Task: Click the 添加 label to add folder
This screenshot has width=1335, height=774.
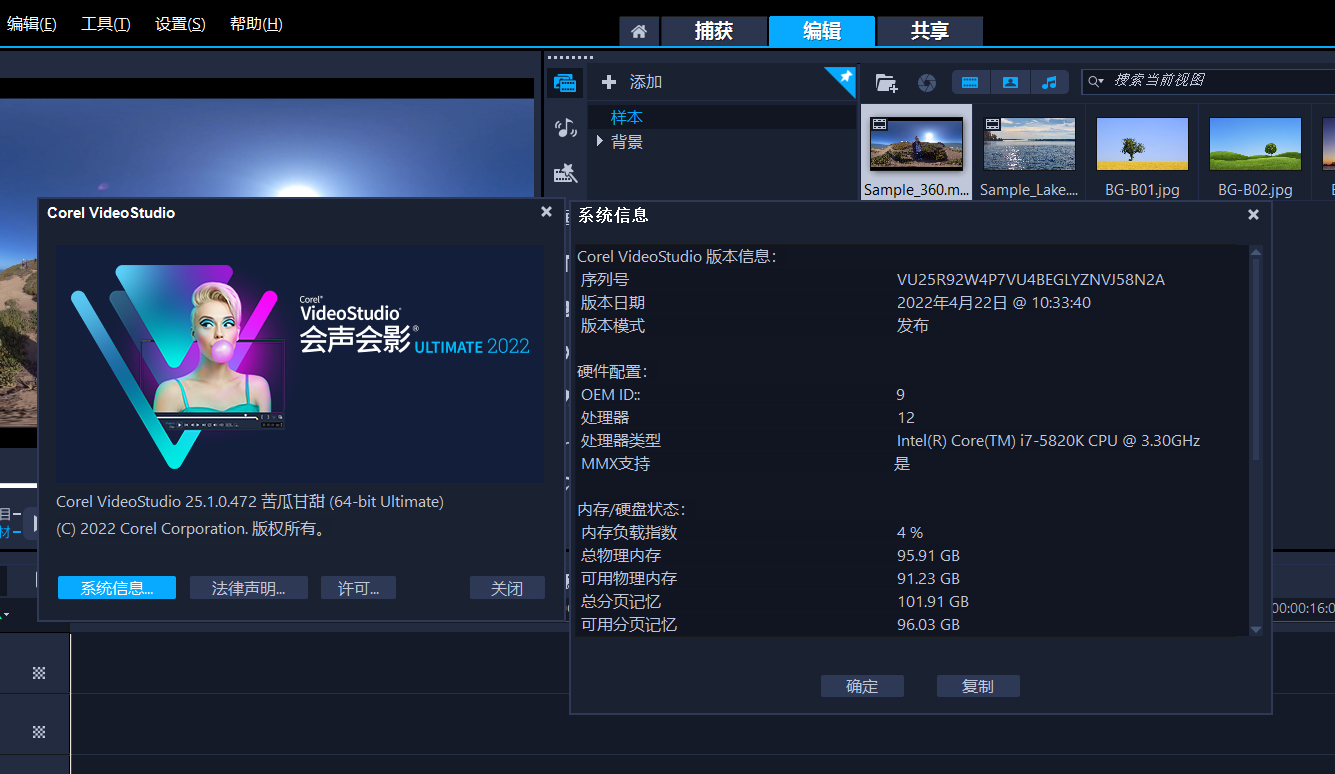Action: (646, 82)
